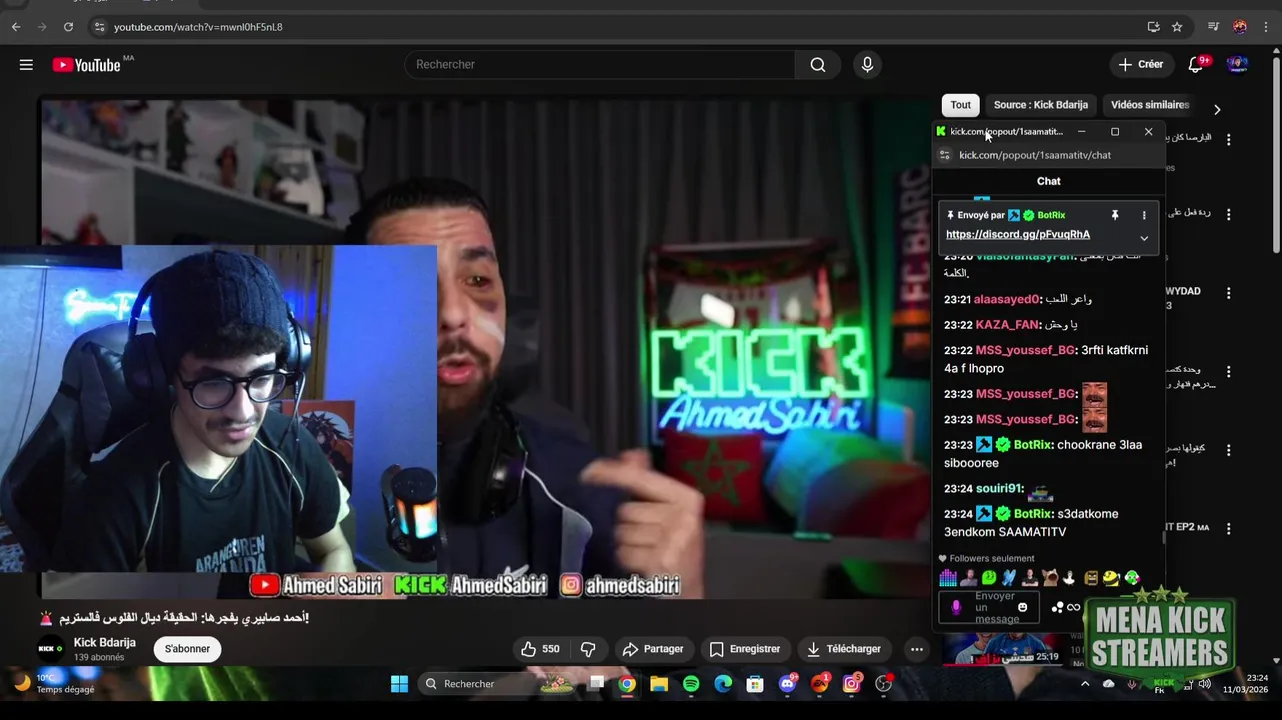Click the Kick chat scrollbar
The height and width of the screenshot is (720, 1282).
(1163, 538)
